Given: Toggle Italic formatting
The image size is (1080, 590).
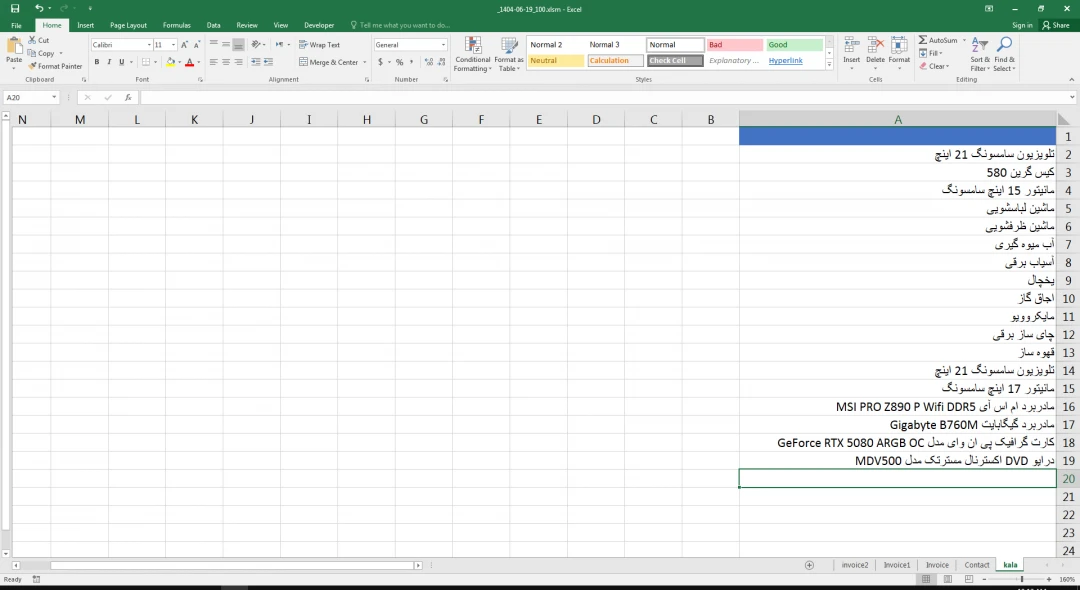Looking at the screenshot, I should coord(109,62).
